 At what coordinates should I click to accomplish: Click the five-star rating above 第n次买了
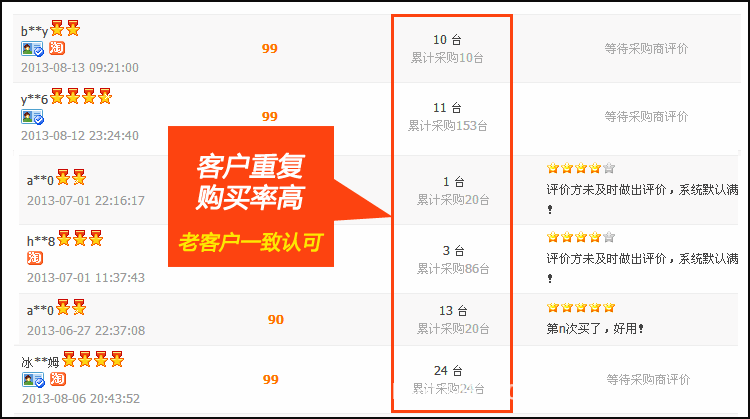pyautogui.click(x=581, y=307)
